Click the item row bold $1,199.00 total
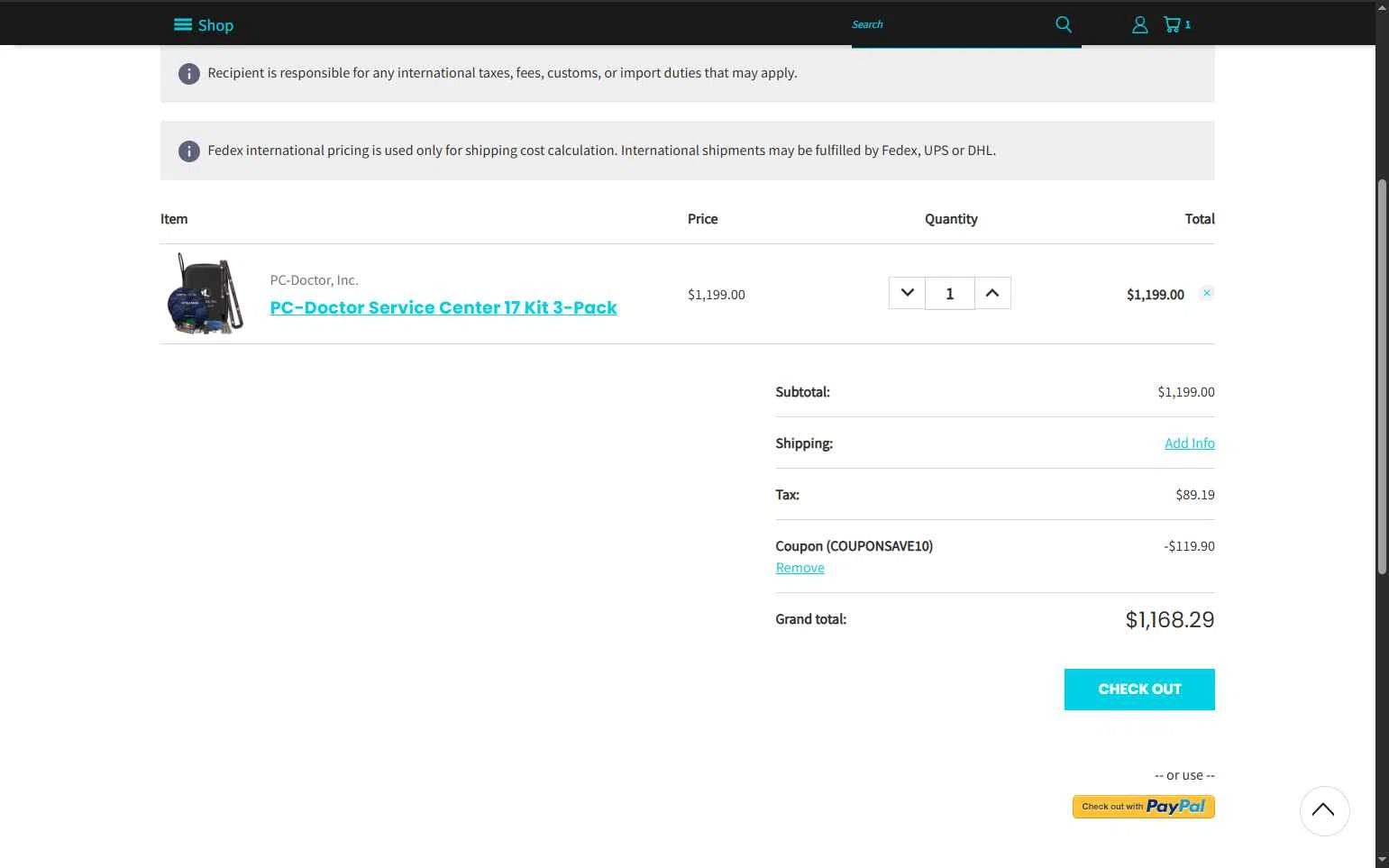The height and width of the screenshot is (868, 1389). (x=1155, y=295)
